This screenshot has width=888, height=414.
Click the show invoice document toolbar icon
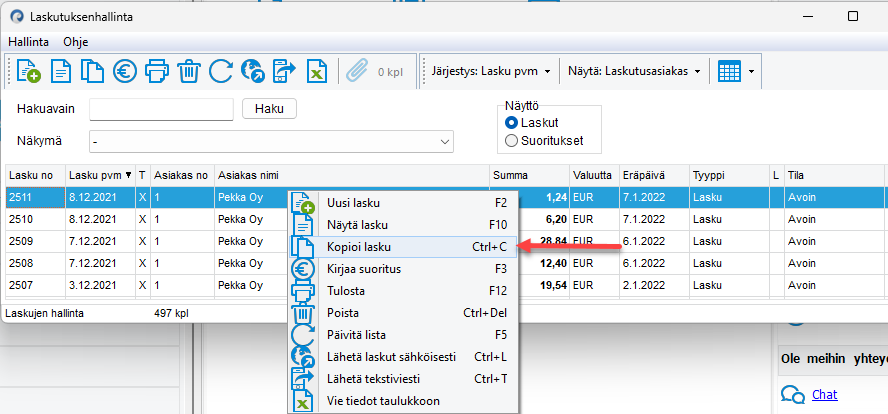coord(61,71)
